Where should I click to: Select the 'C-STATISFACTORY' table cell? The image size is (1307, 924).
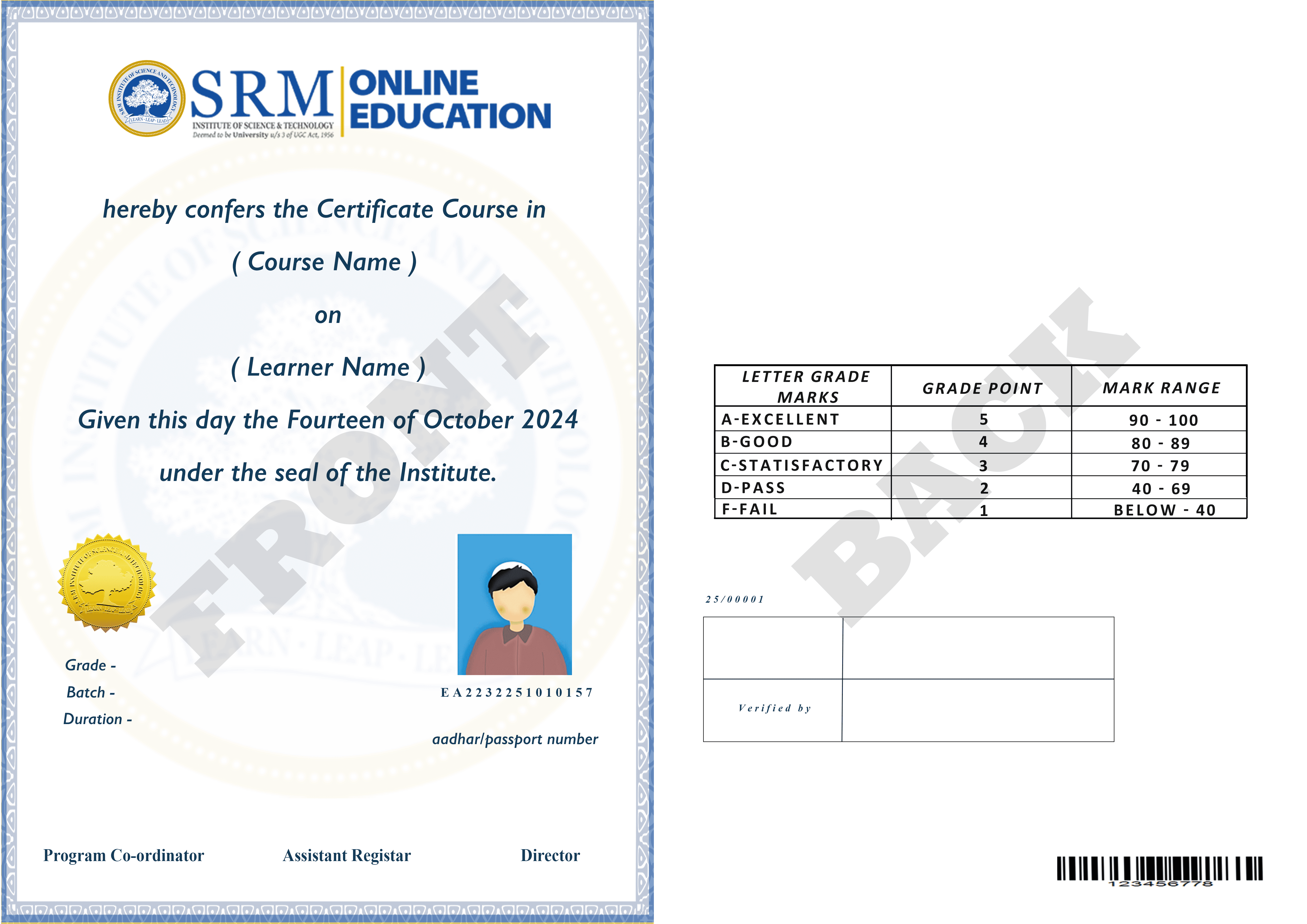803,465
